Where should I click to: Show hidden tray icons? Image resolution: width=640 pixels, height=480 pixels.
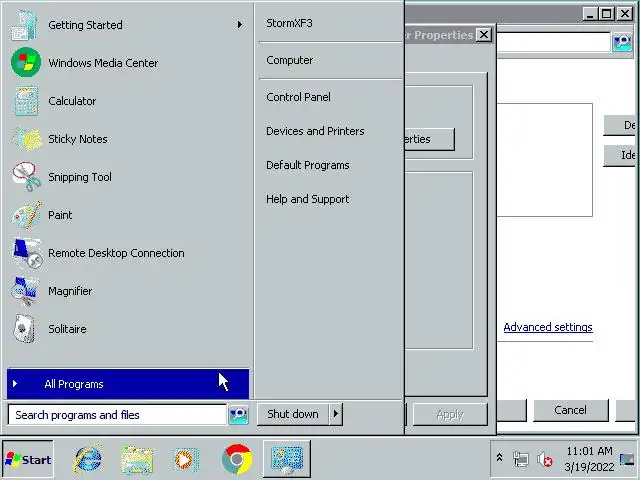coord(499,458)
